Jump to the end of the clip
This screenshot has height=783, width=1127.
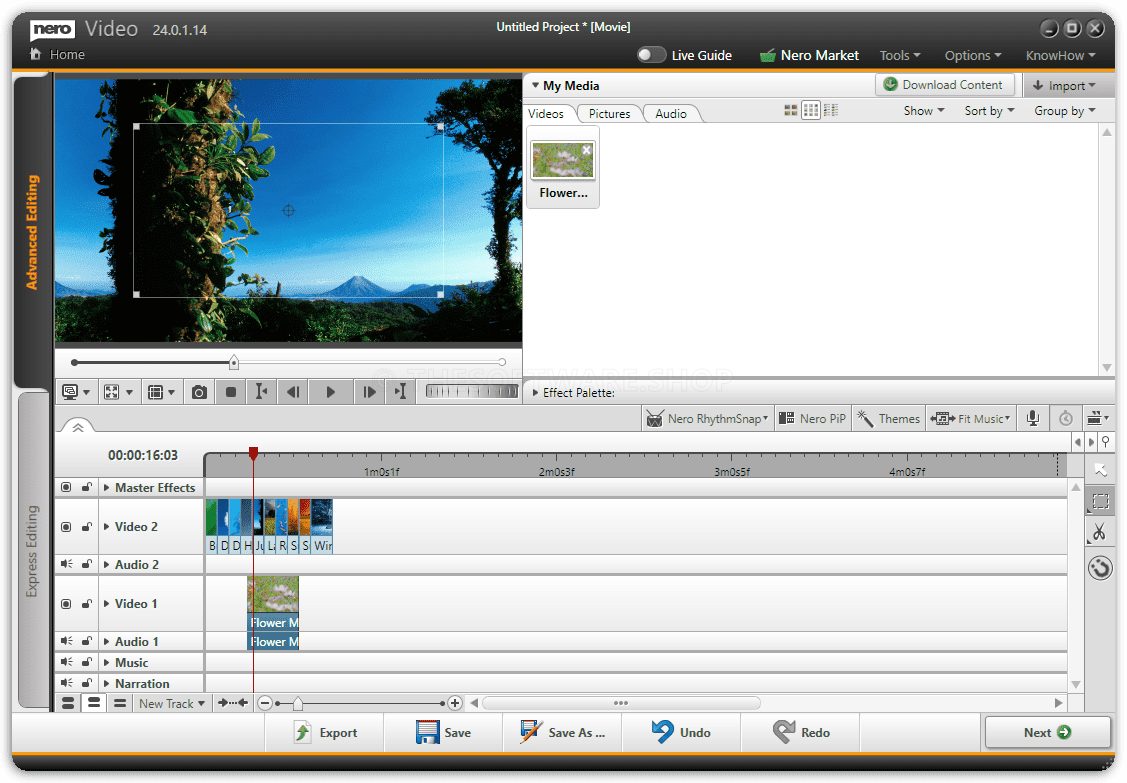[x=400, y=392]
